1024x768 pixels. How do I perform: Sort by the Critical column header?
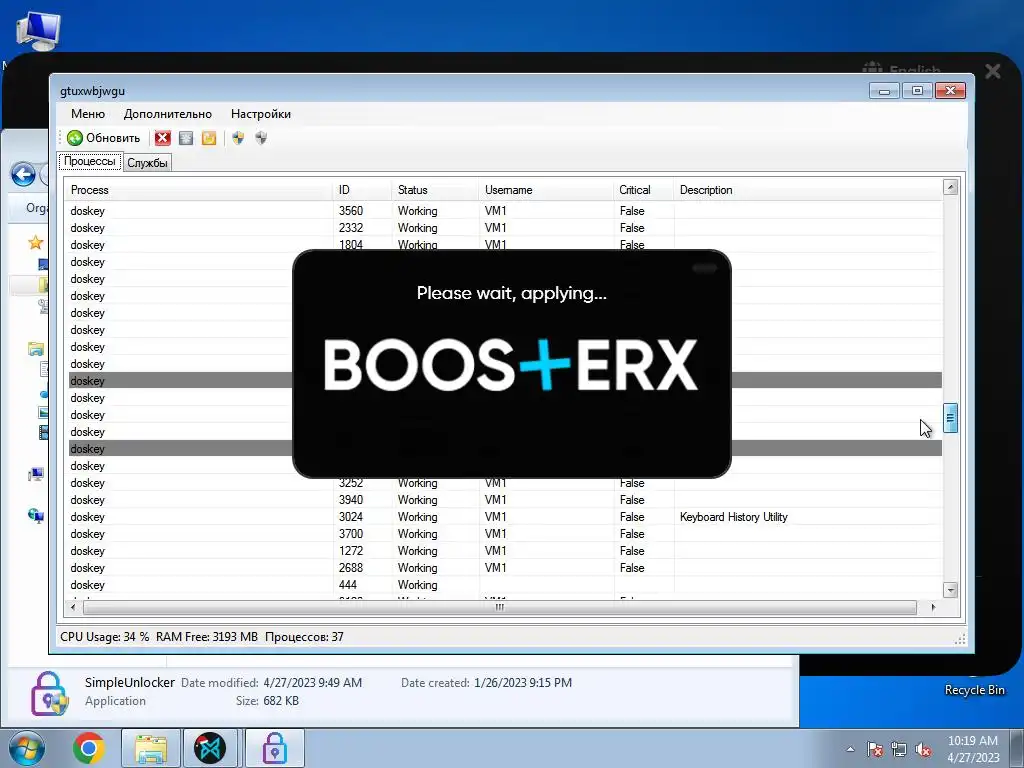coord(644,190)
